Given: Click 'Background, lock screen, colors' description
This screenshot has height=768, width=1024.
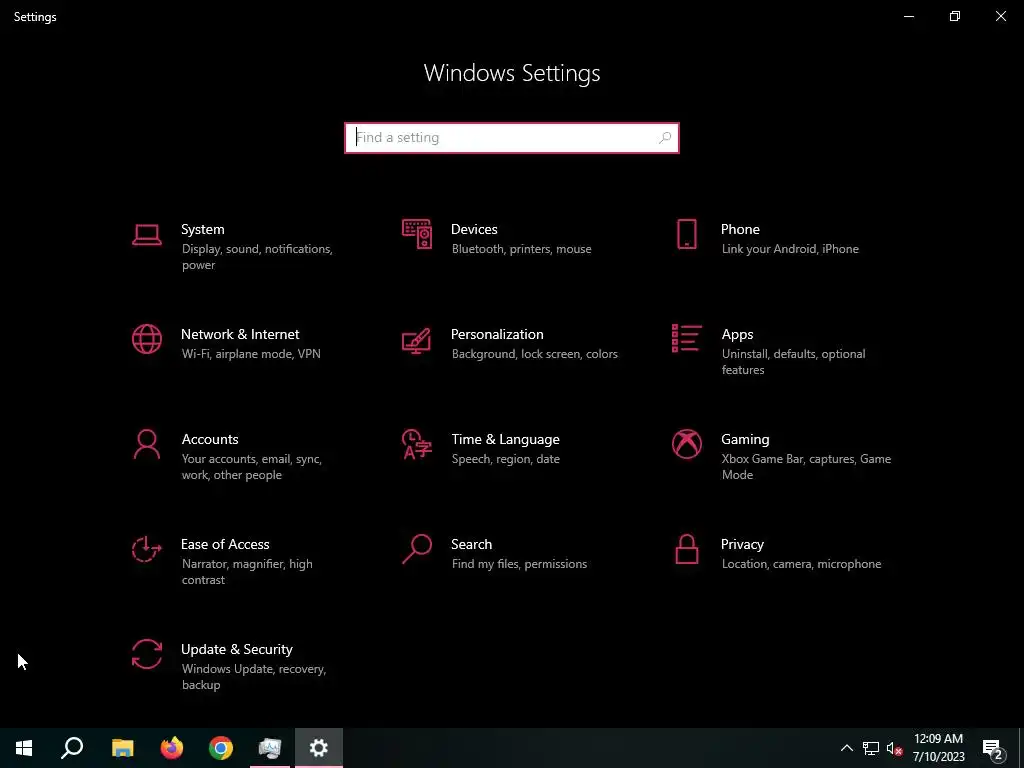Looking at the screenshot, I should coord(534,354).
